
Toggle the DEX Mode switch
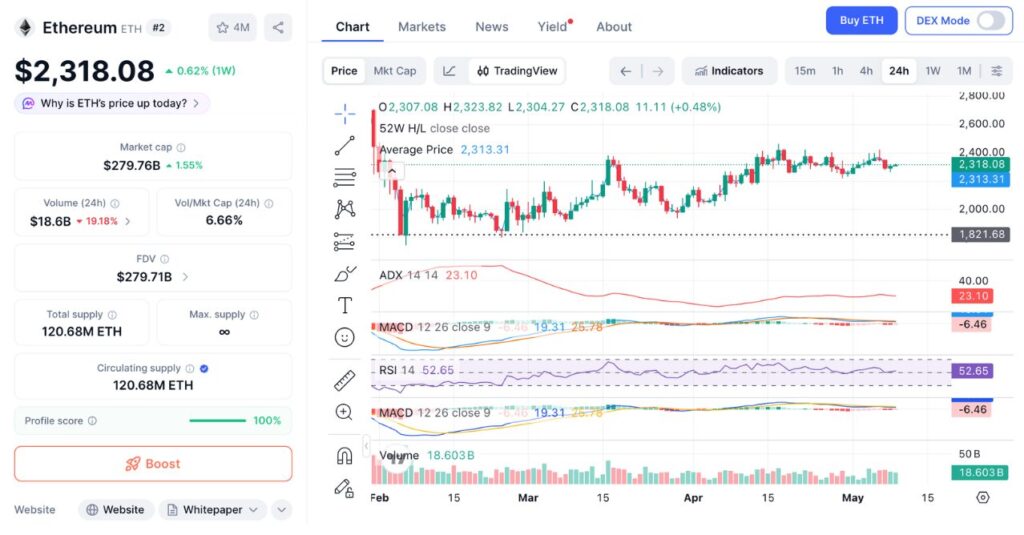click(x=991, y=20)
